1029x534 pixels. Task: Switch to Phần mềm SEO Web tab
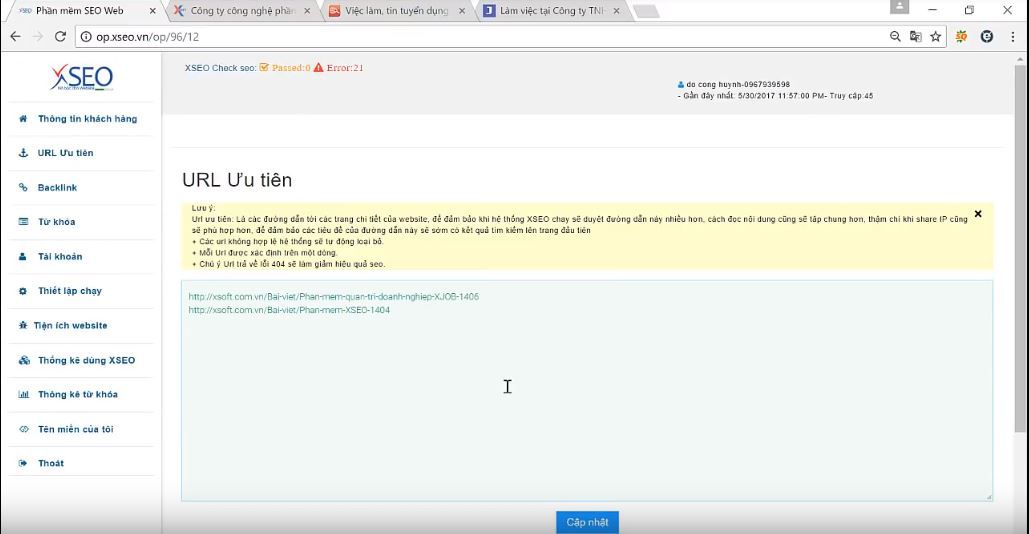tap(87, 11)
